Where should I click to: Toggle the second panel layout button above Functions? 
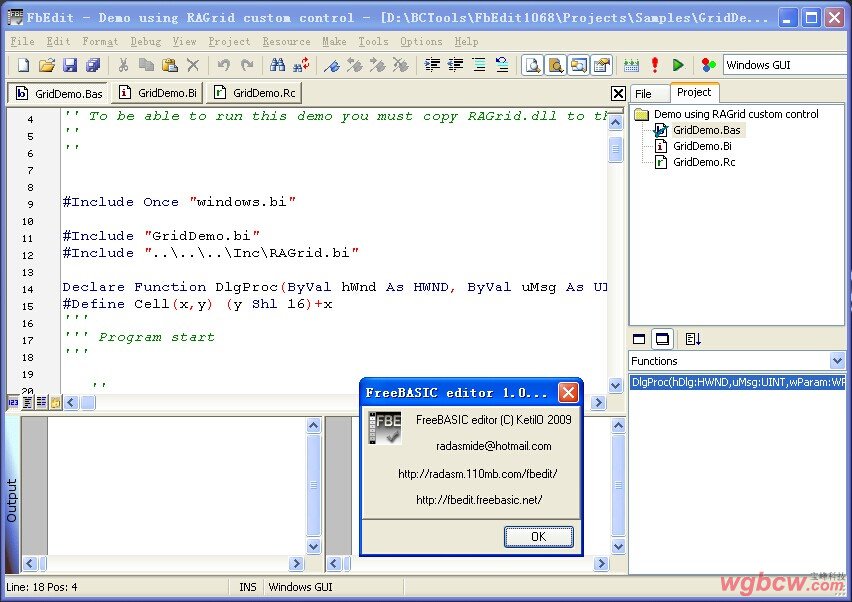click(x=662, y=339)
